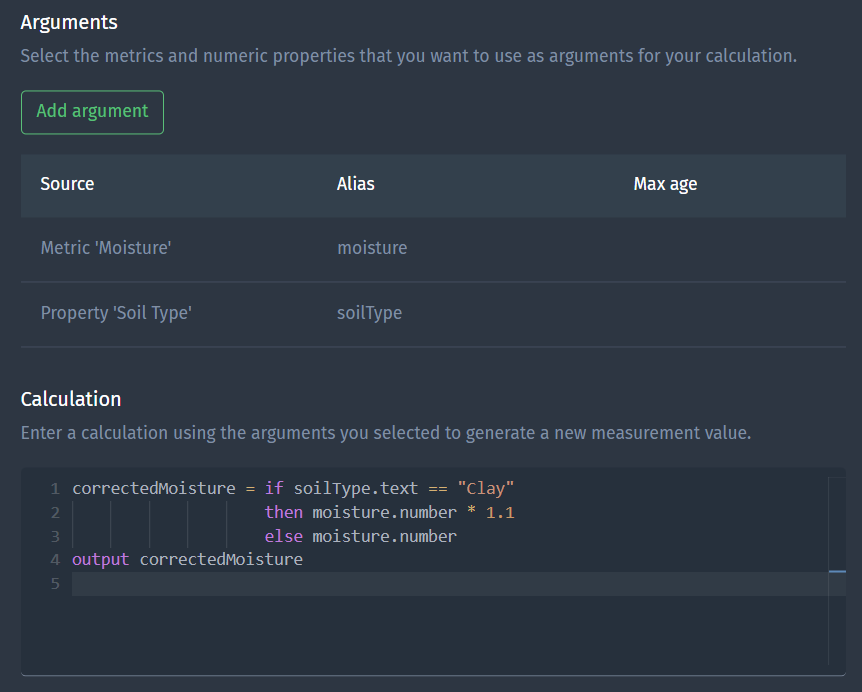Click the then keyword on line 2

[x=284, y=513]
